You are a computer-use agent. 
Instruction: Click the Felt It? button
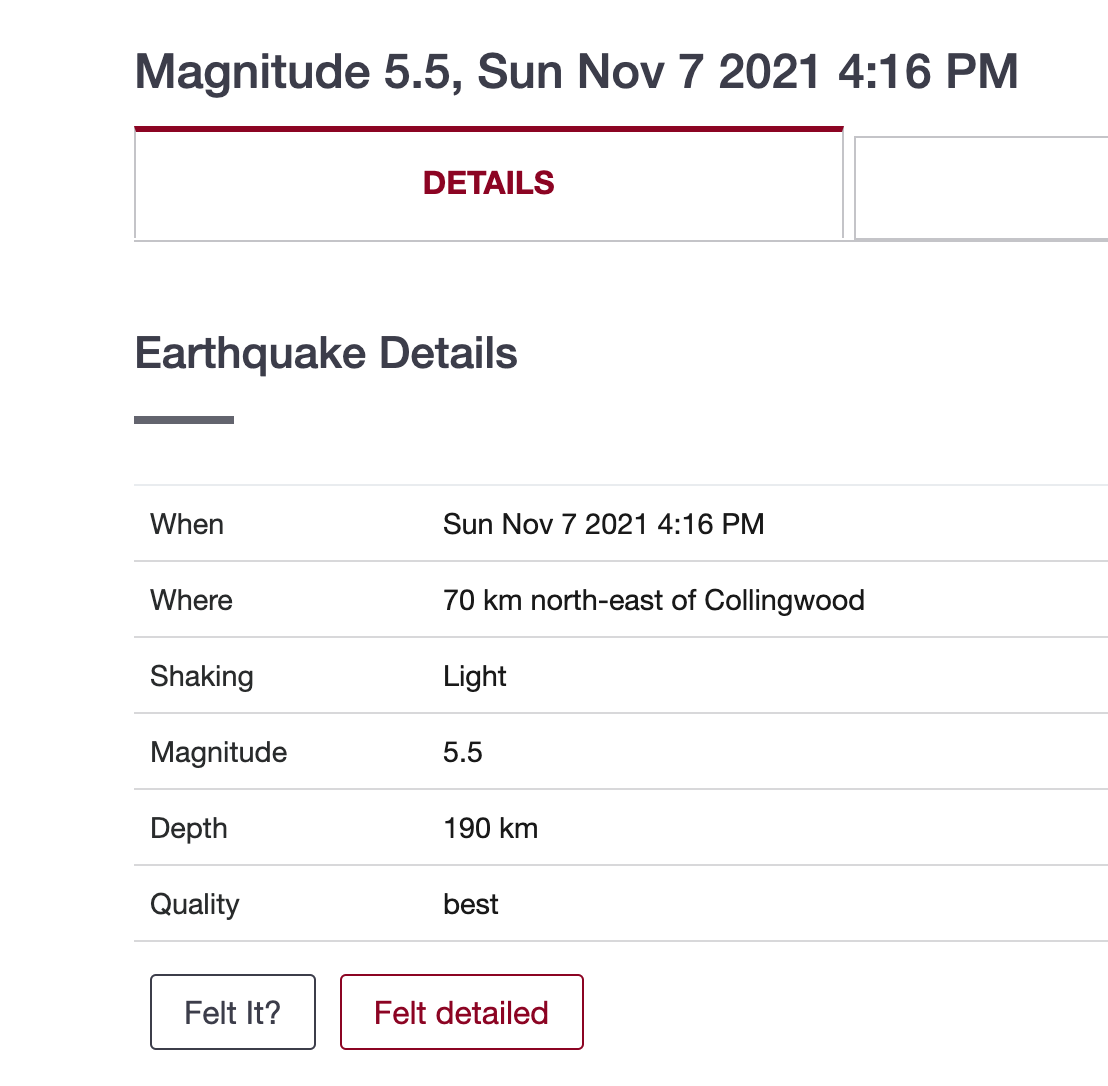[232, 1012]
